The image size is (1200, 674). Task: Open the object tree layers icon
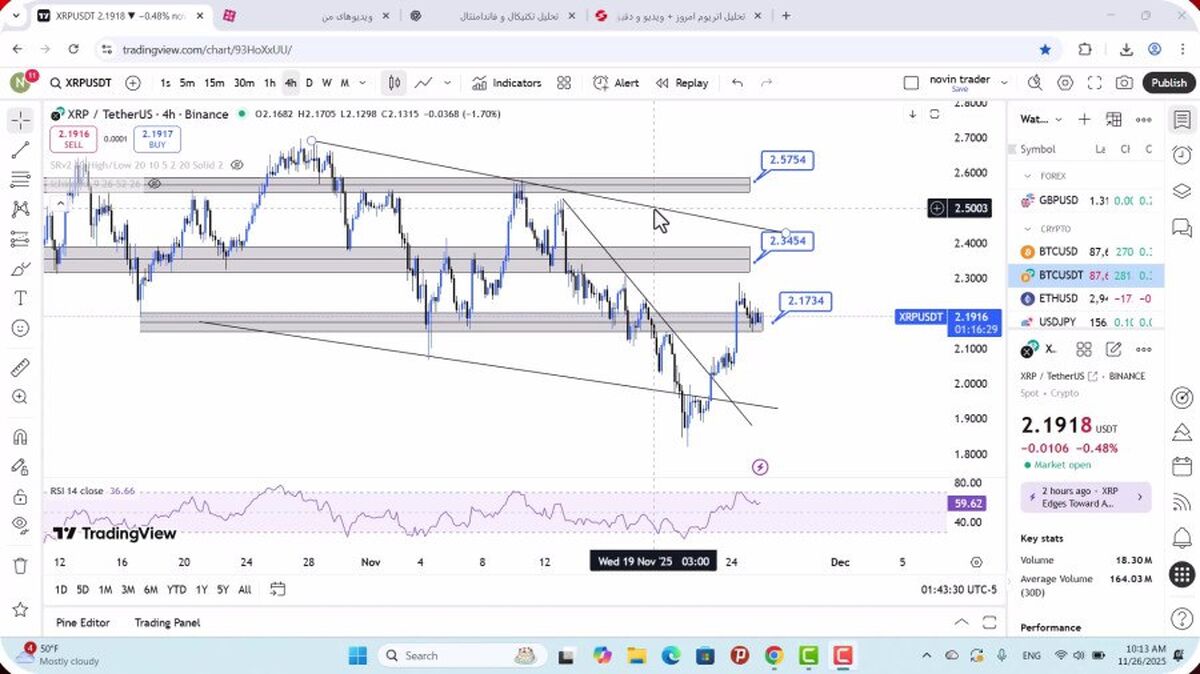[1182, 190]
